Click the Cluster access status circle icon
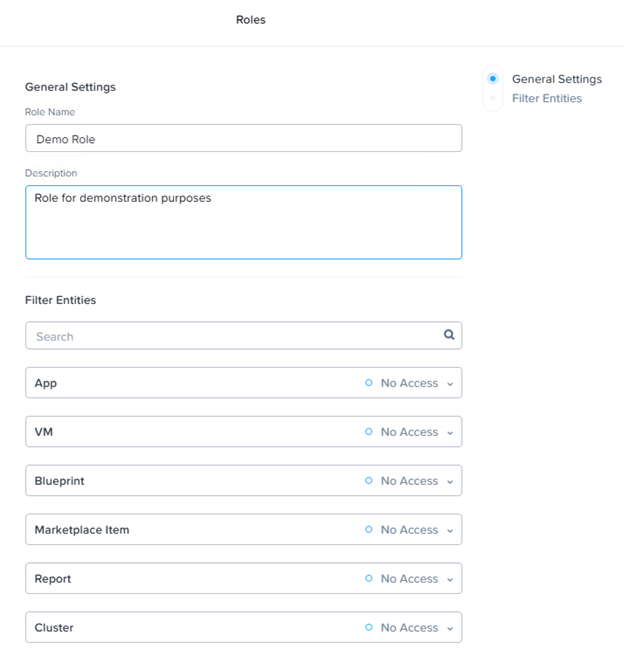The width and height of the screenshot is (624, 656). tap(368, 628)
